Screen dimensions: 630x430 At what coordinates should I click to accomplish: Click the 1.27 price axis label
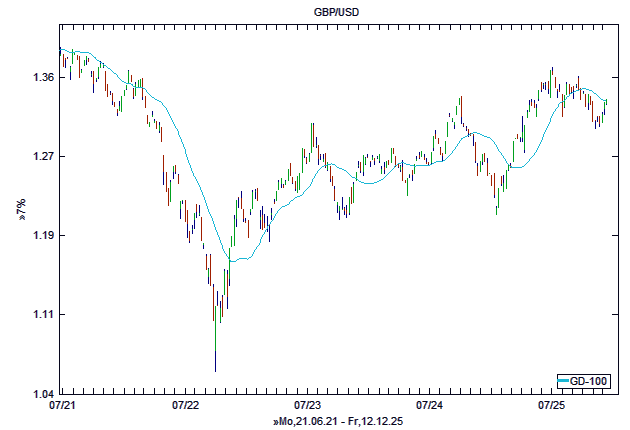point(42,156)
